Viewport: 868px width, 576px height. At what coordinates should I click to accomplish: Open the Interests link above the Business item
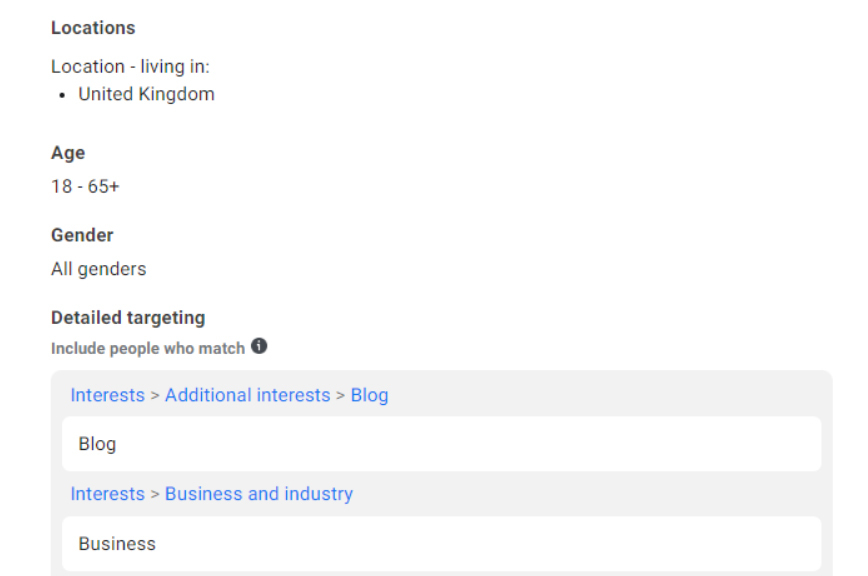[107, 493]
